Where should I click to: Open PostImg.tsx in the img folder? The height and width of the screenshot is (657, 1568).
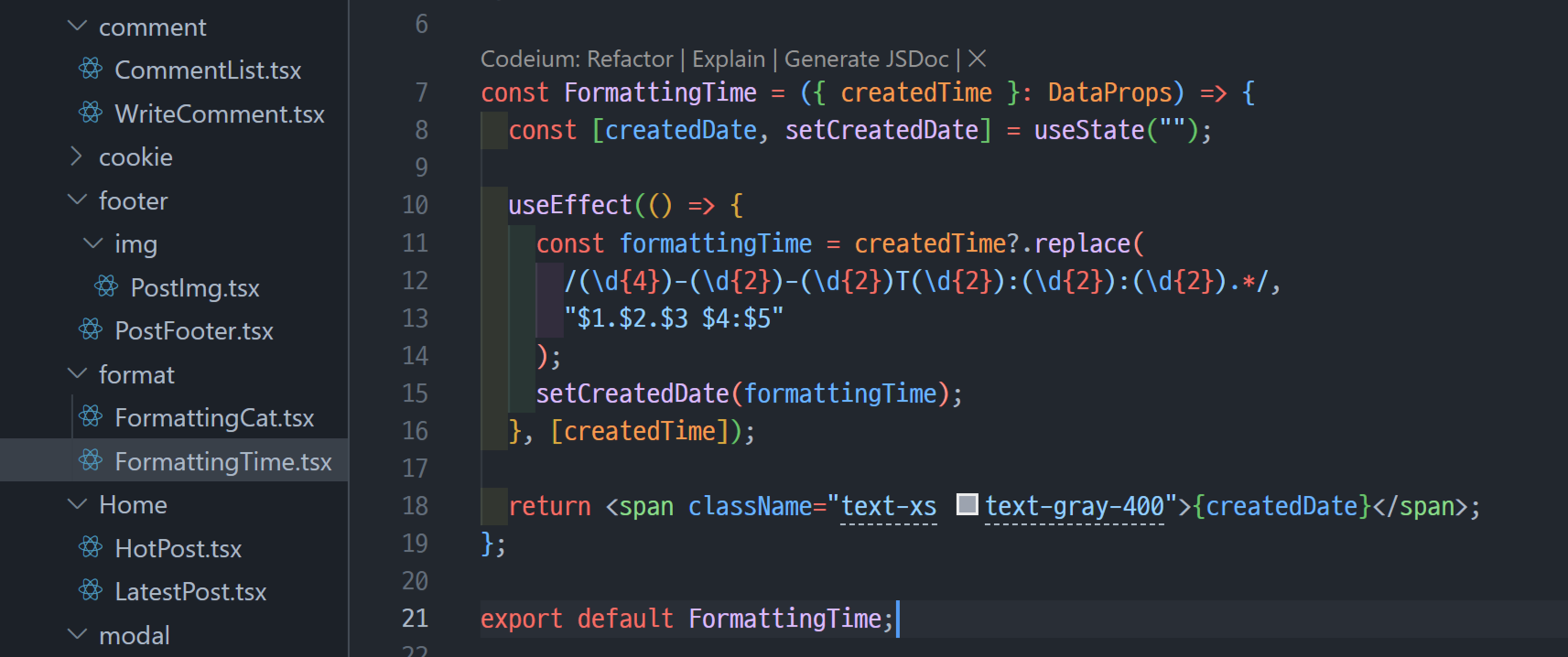[195, 287]
